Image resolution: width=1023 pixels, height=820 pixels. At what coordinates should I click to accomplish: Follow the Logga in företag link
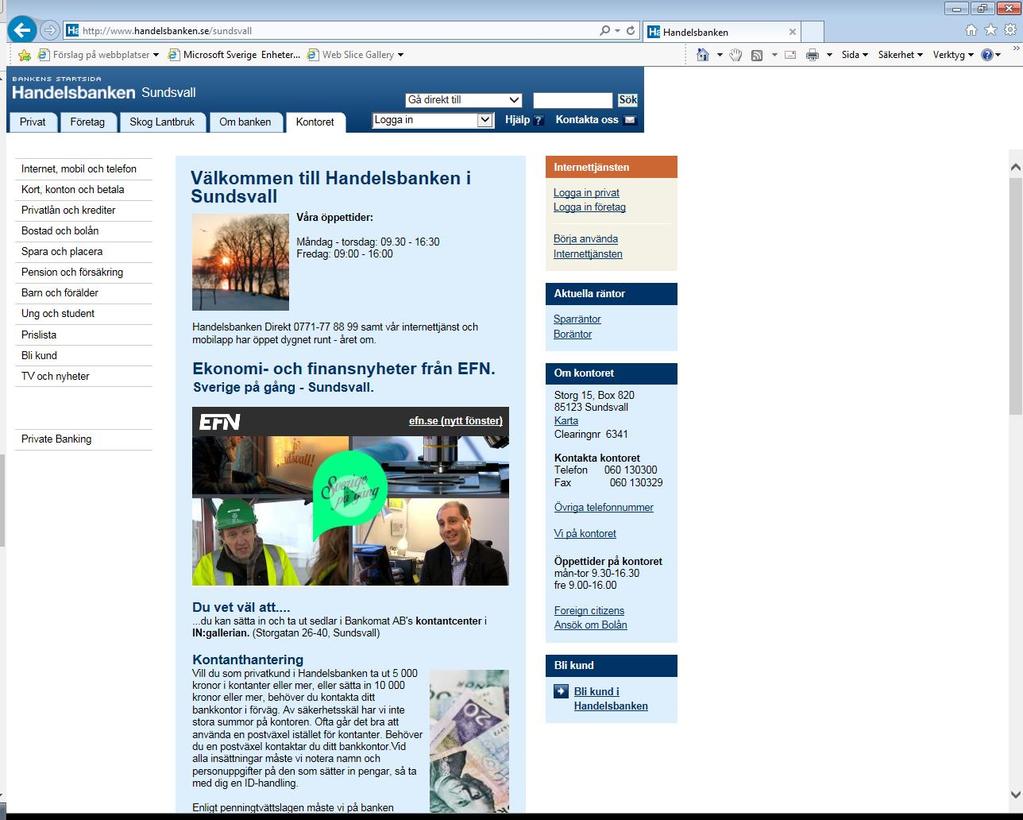tap(590, 207)
